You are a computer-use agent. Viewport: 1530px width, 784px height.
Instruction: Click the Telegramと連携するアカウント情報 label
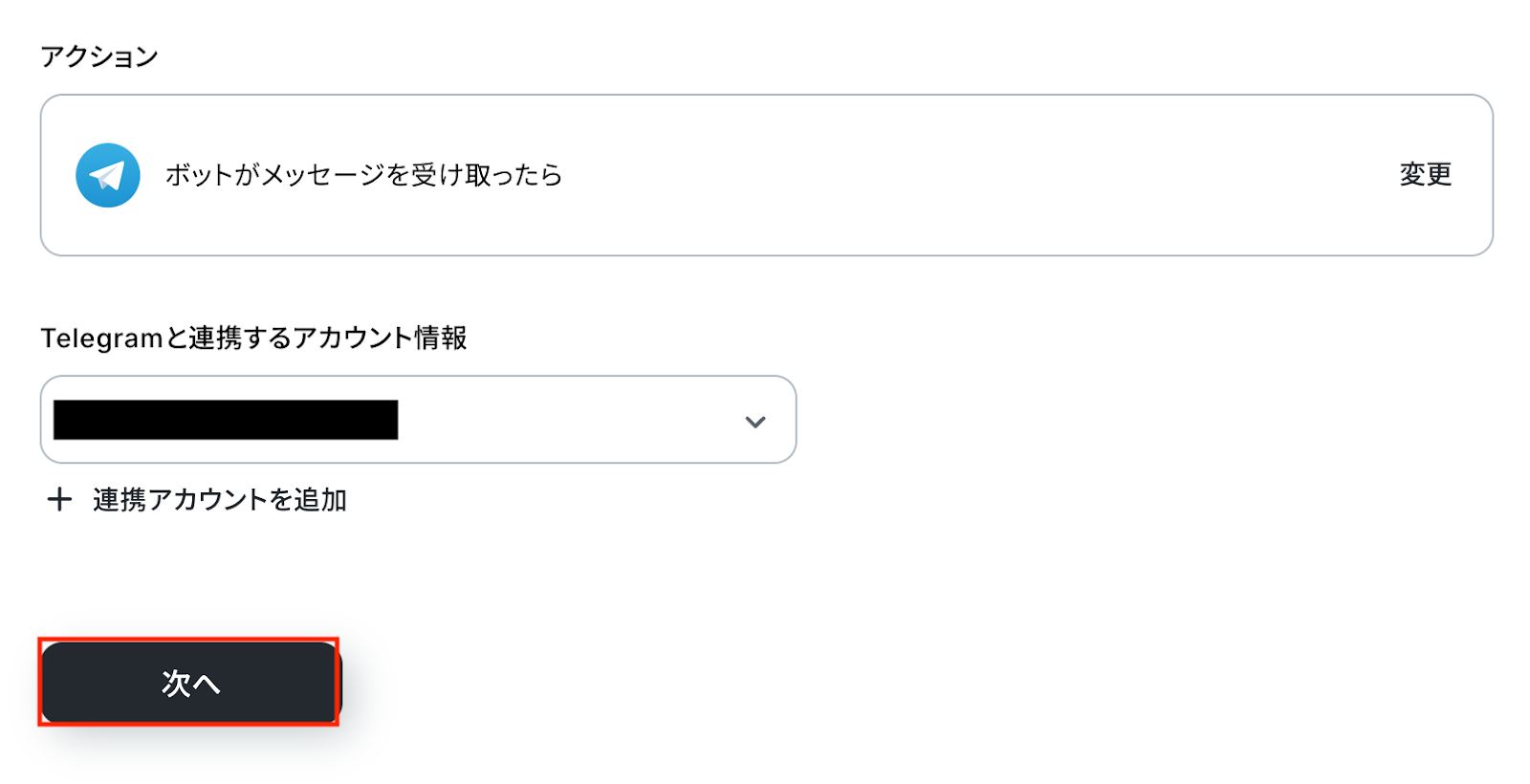pos(253,338)
